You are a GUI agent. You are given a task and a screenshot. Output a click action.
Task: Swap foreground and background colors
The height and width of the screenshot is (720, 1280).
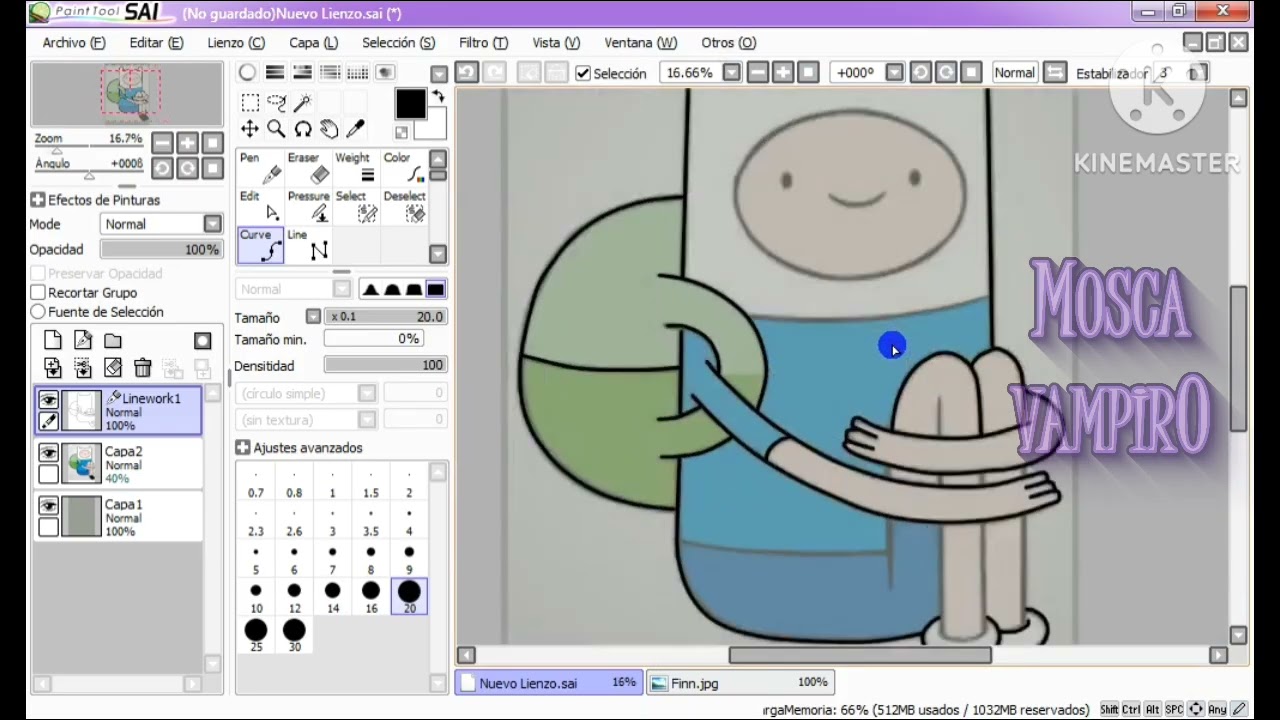click(437, 97)
